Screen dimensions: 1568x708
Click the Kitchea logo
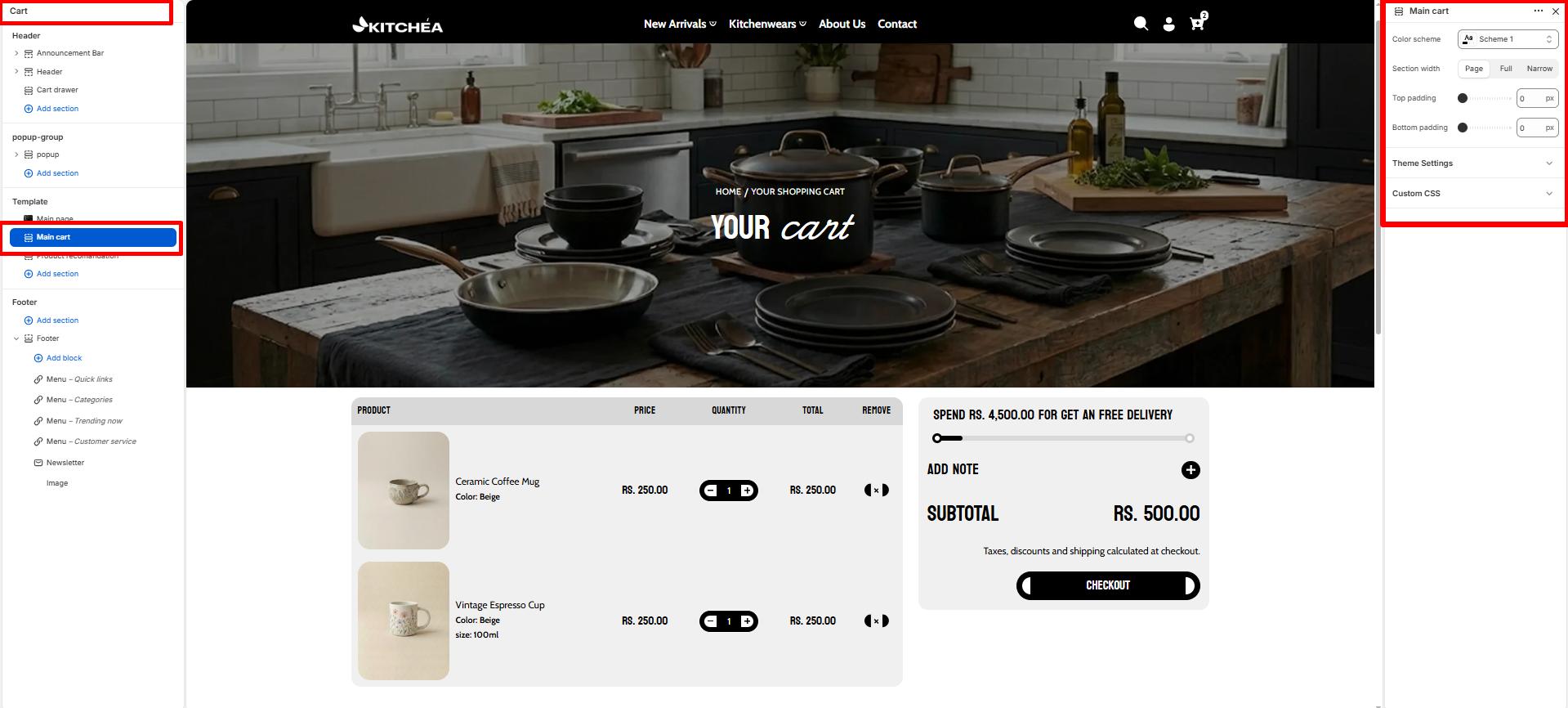397,25
